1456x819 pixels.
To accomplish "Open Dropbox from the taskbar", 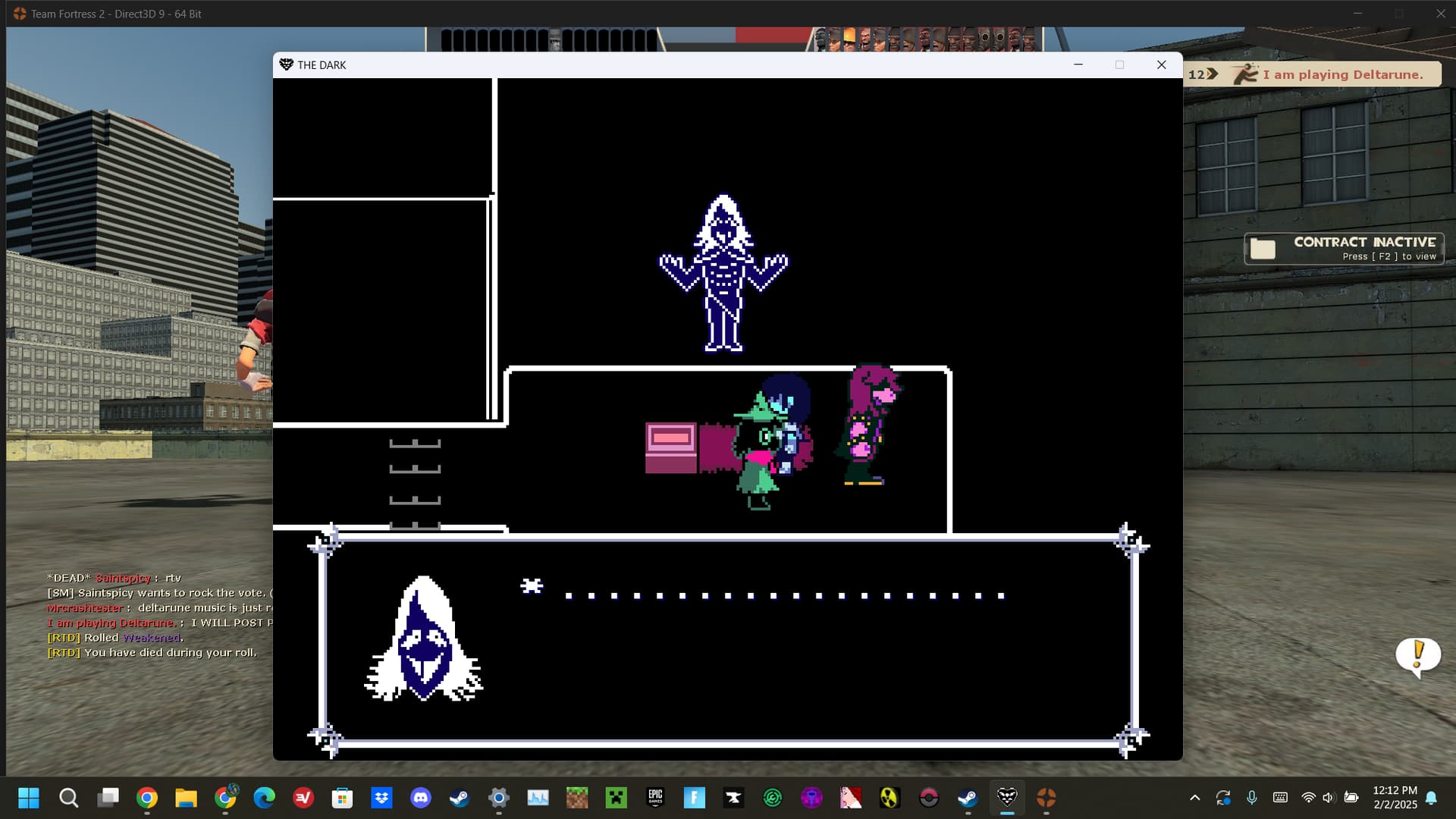I will [x=381, y=798].
